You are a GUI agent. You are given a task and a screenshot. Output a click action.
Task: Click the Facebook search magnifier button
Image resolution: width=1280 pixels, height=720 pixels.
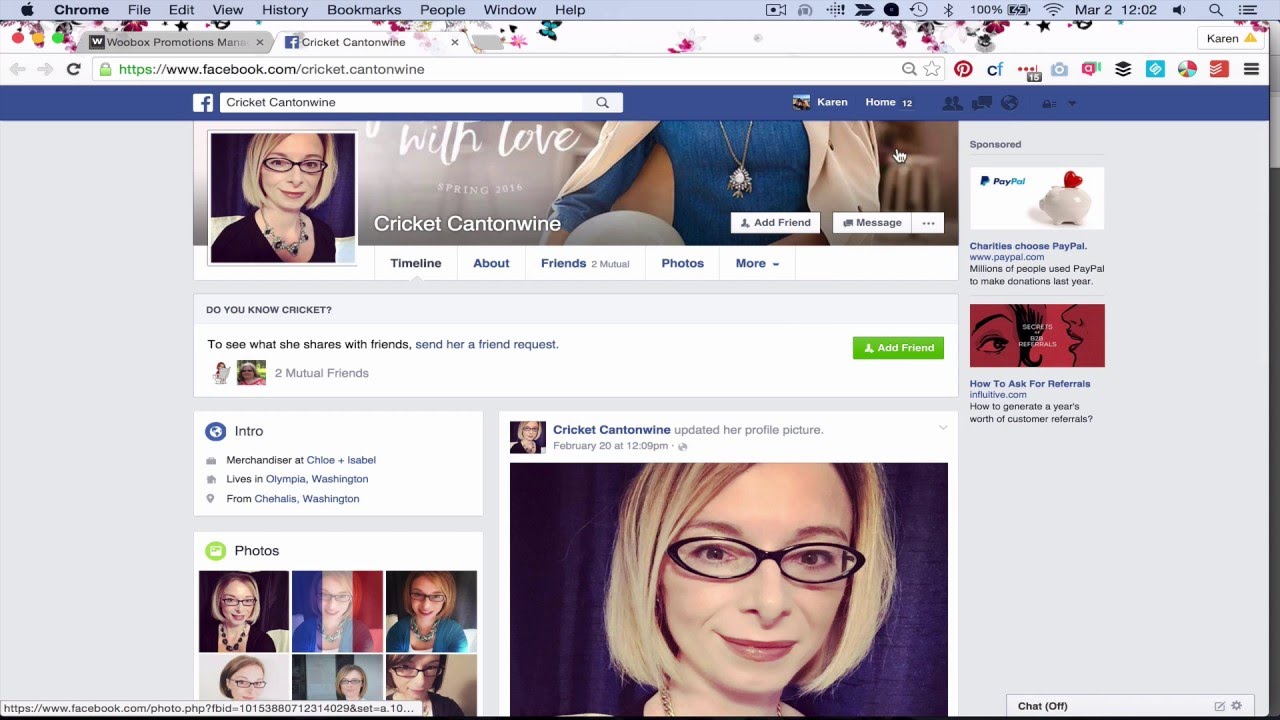(x=602, y=102)
